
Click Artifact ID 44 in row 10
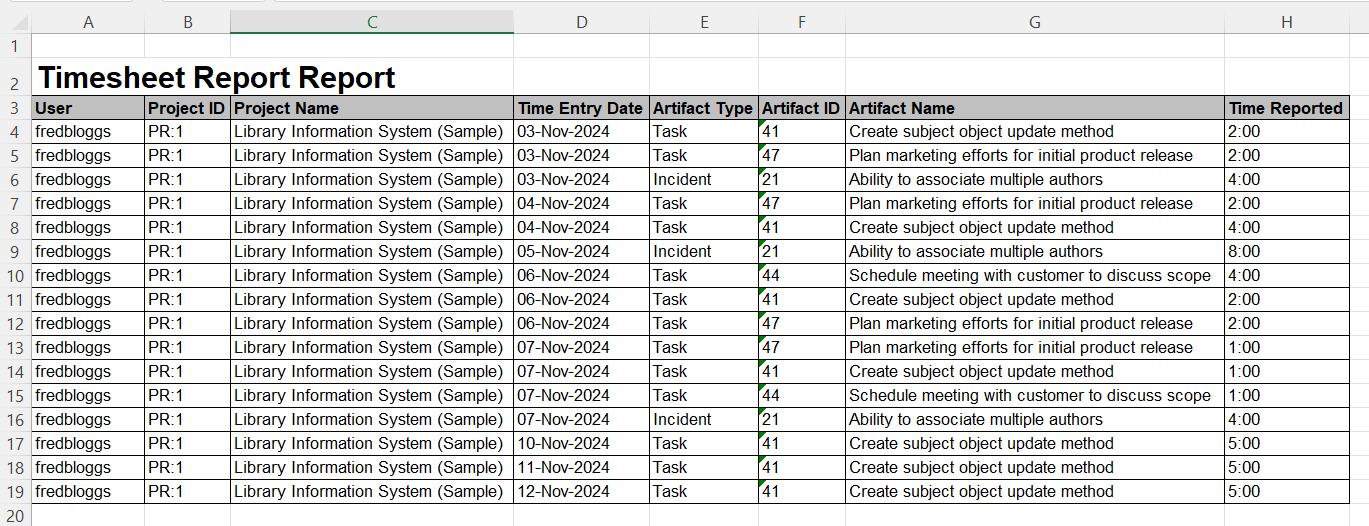pyautogui.click(x=771, y=276)
